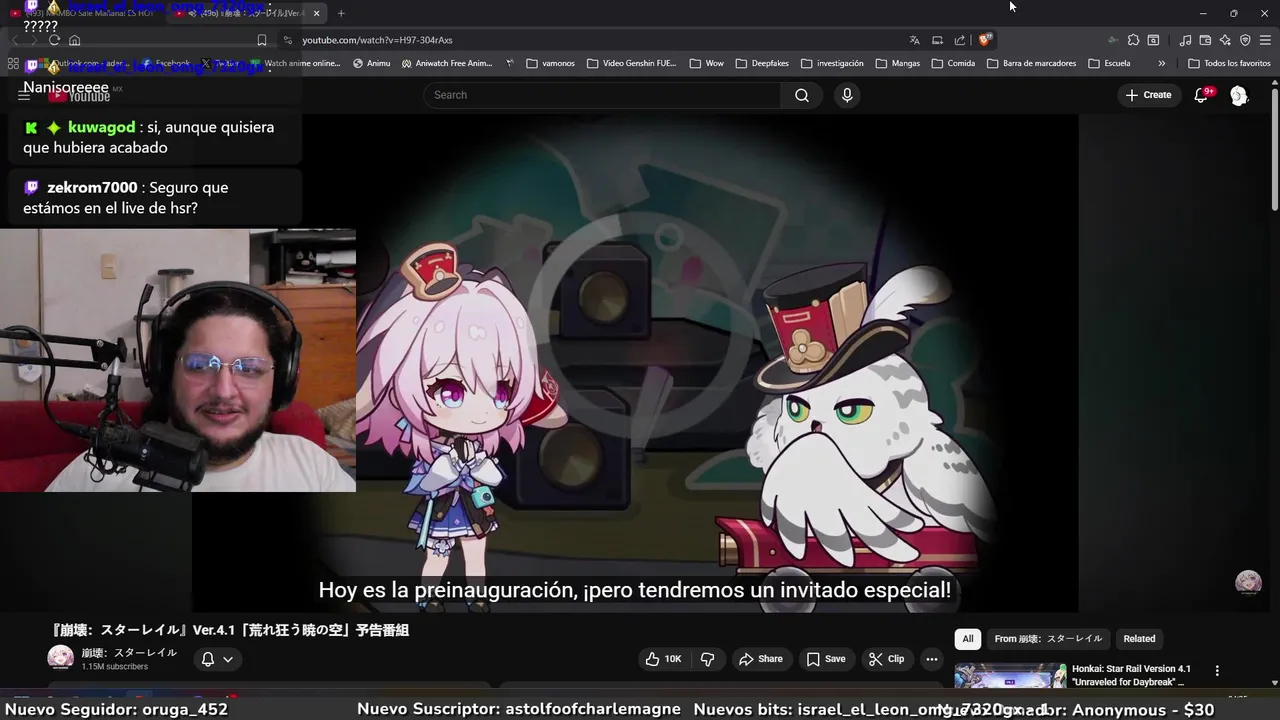Expand hidden bookmarks with the chevron

tap(1162, 63)
